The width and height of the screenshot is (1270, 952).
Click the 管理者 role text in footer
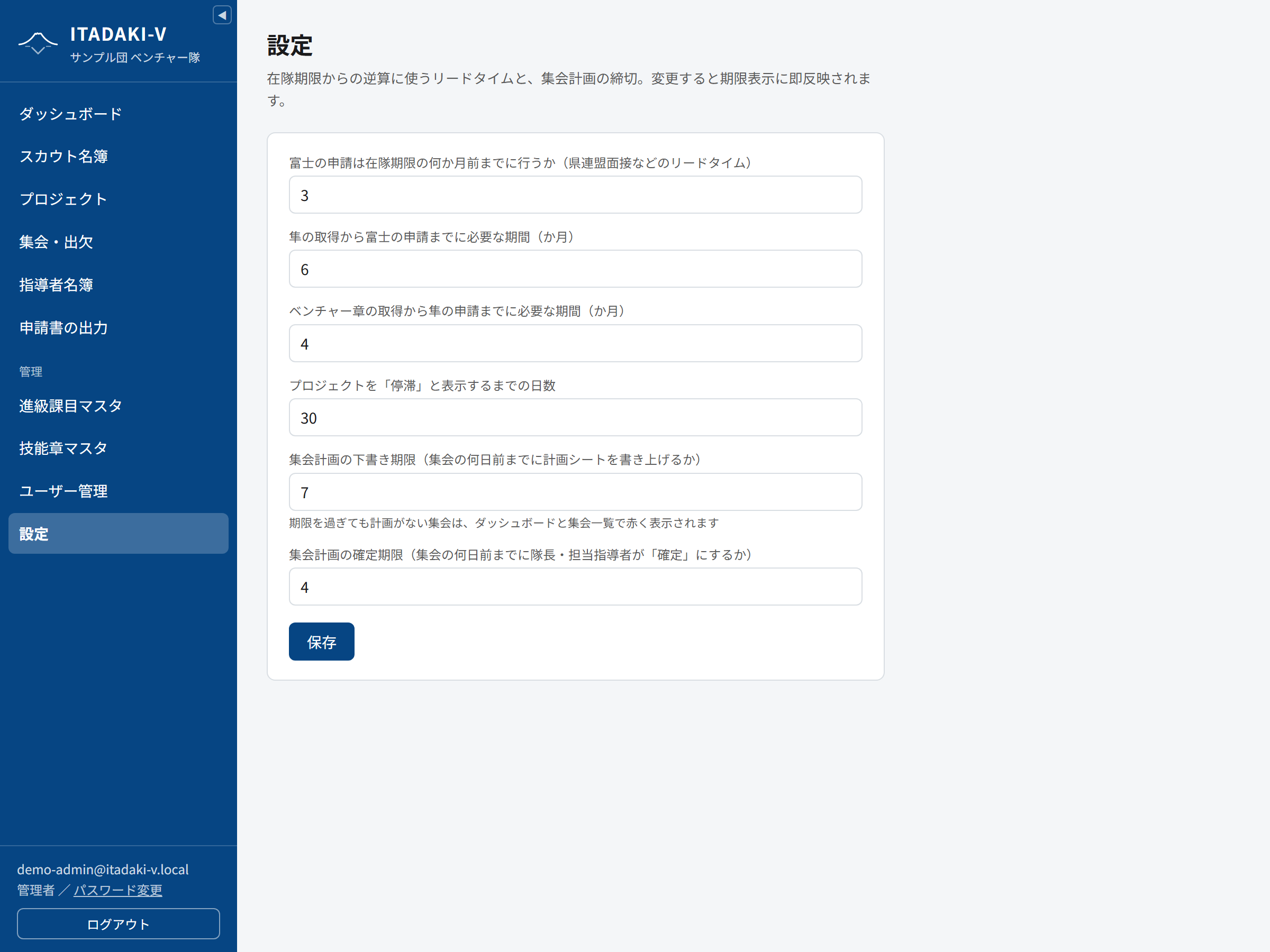click(35, 890)
